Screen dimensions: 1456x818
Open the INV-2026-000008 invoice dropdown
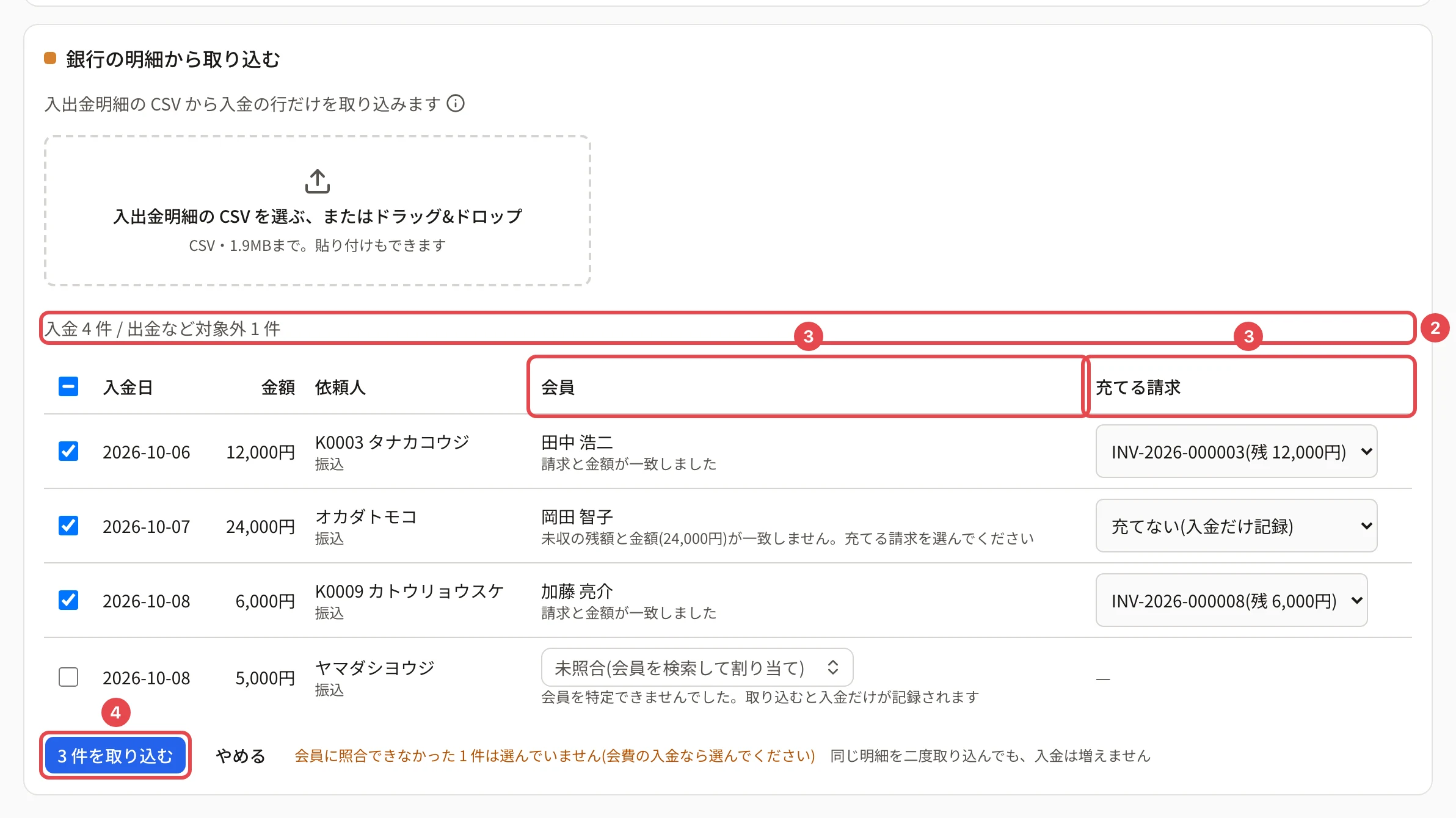pyautogui.click(x=1231, y=601)
